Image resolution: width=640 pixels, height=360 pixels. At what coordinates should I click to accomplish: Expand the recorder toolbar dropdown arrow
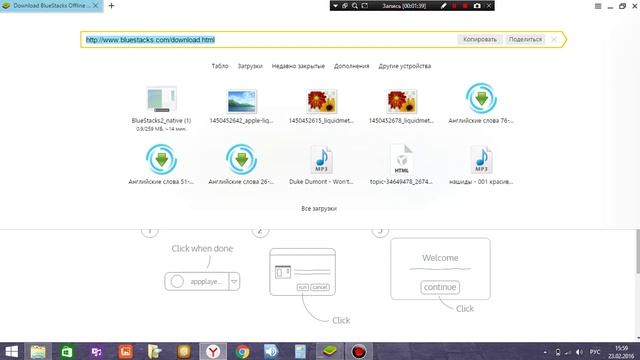point(335,6)
